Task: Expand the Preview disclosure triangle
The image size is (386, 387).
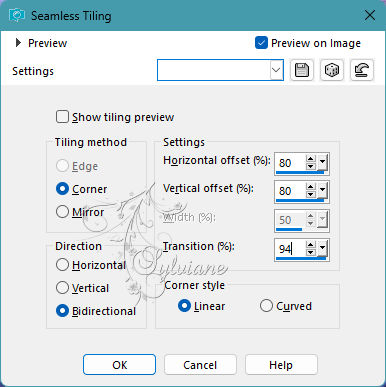Action: coord(18,43)
